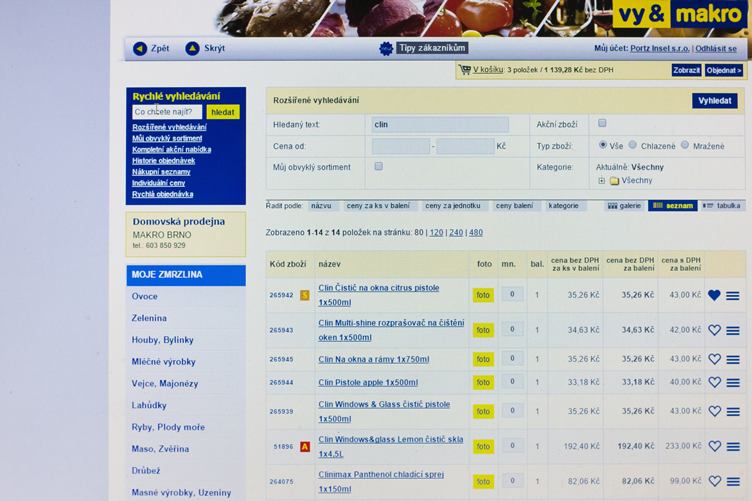Open list menu for Clin Windows & Glass row

click(x=732, y=412)
